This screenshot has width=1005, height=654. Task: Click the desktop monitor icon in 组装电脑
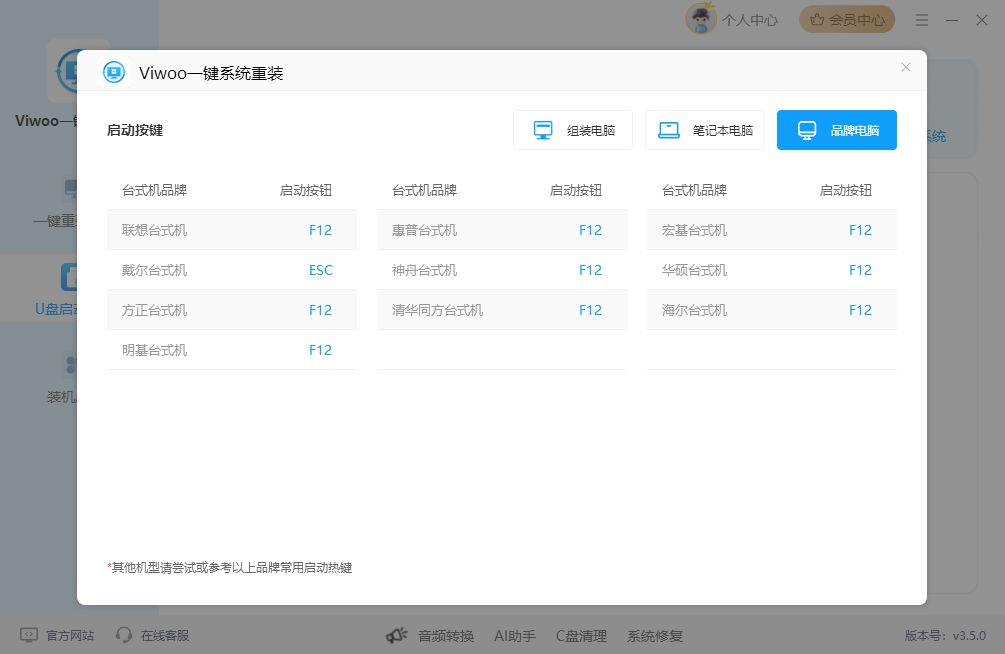click(x=543, y=130)
